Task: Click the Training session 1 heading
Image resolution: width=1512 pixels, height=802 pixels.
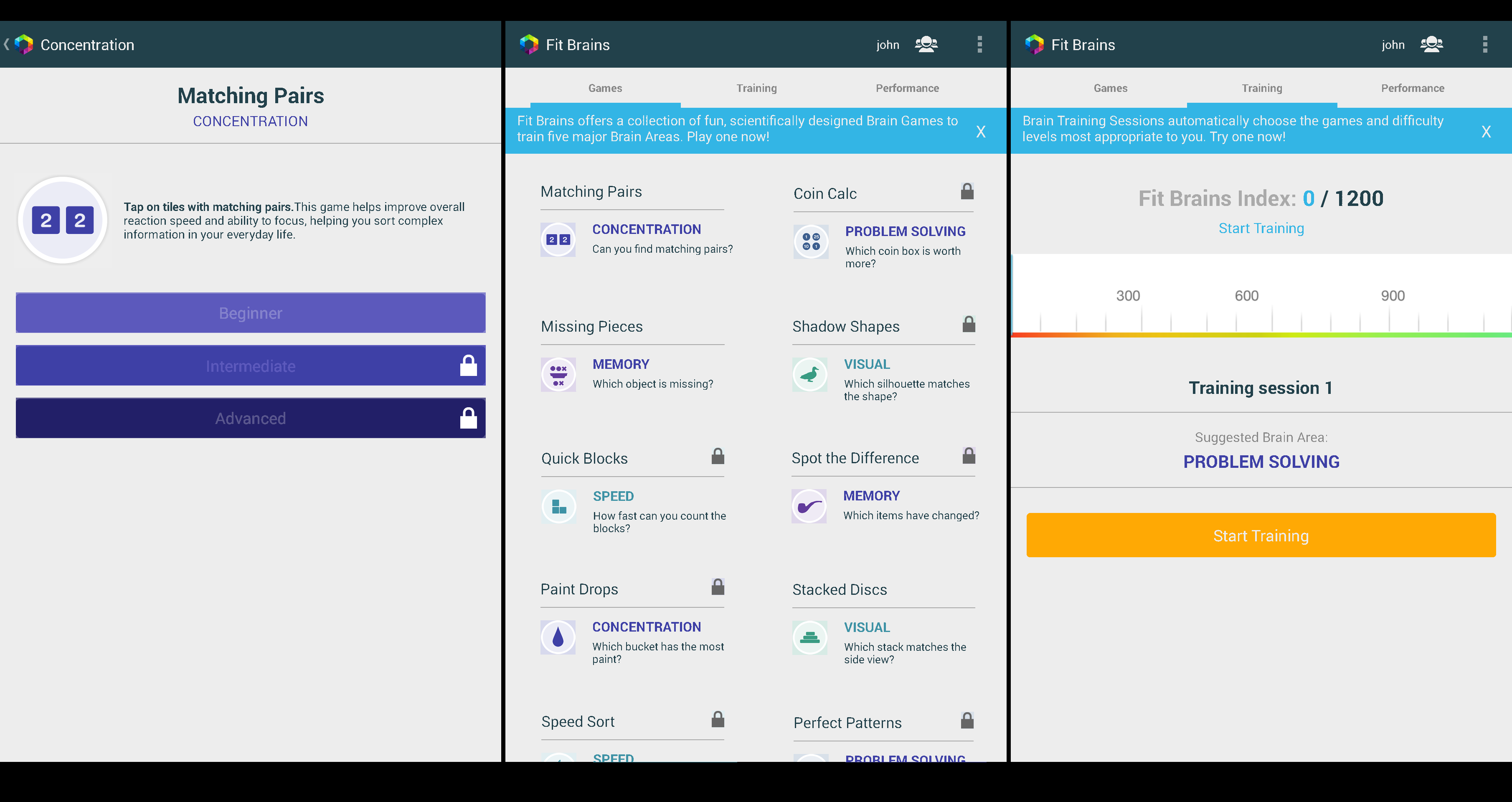Action: click(x=1261, y=388)
